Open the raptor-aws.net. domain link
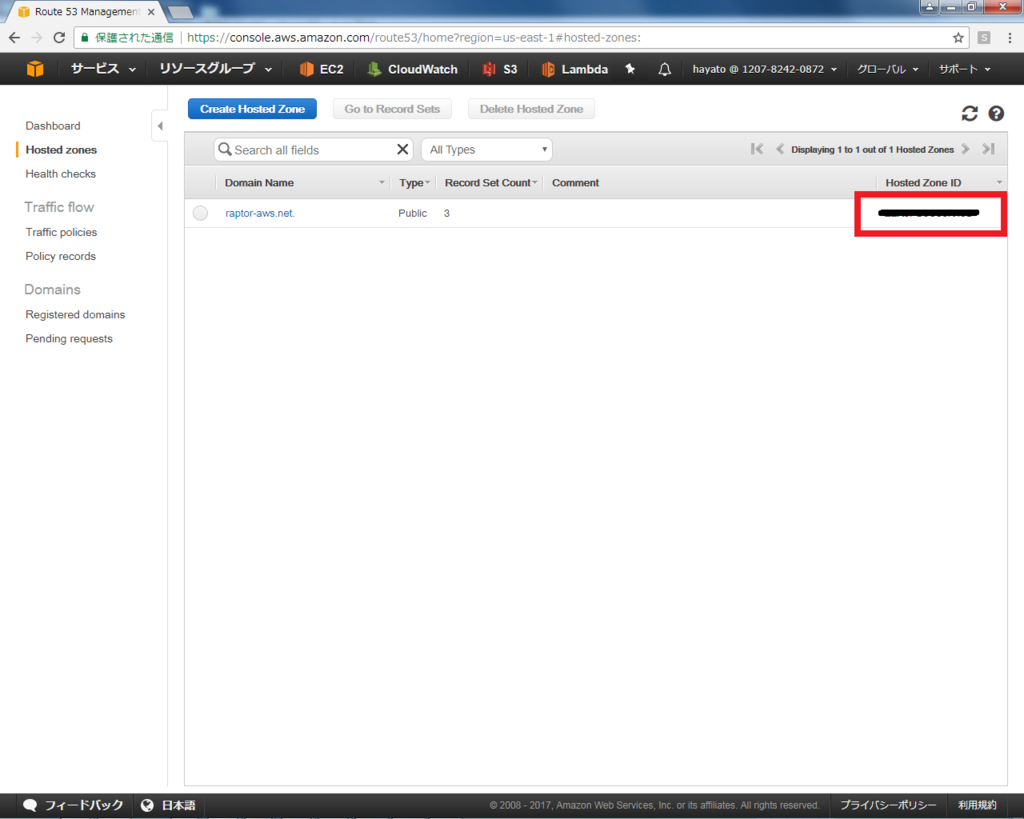Viewport: 1024px width, 819px height. pyautogui.click(x=260, y=213)
